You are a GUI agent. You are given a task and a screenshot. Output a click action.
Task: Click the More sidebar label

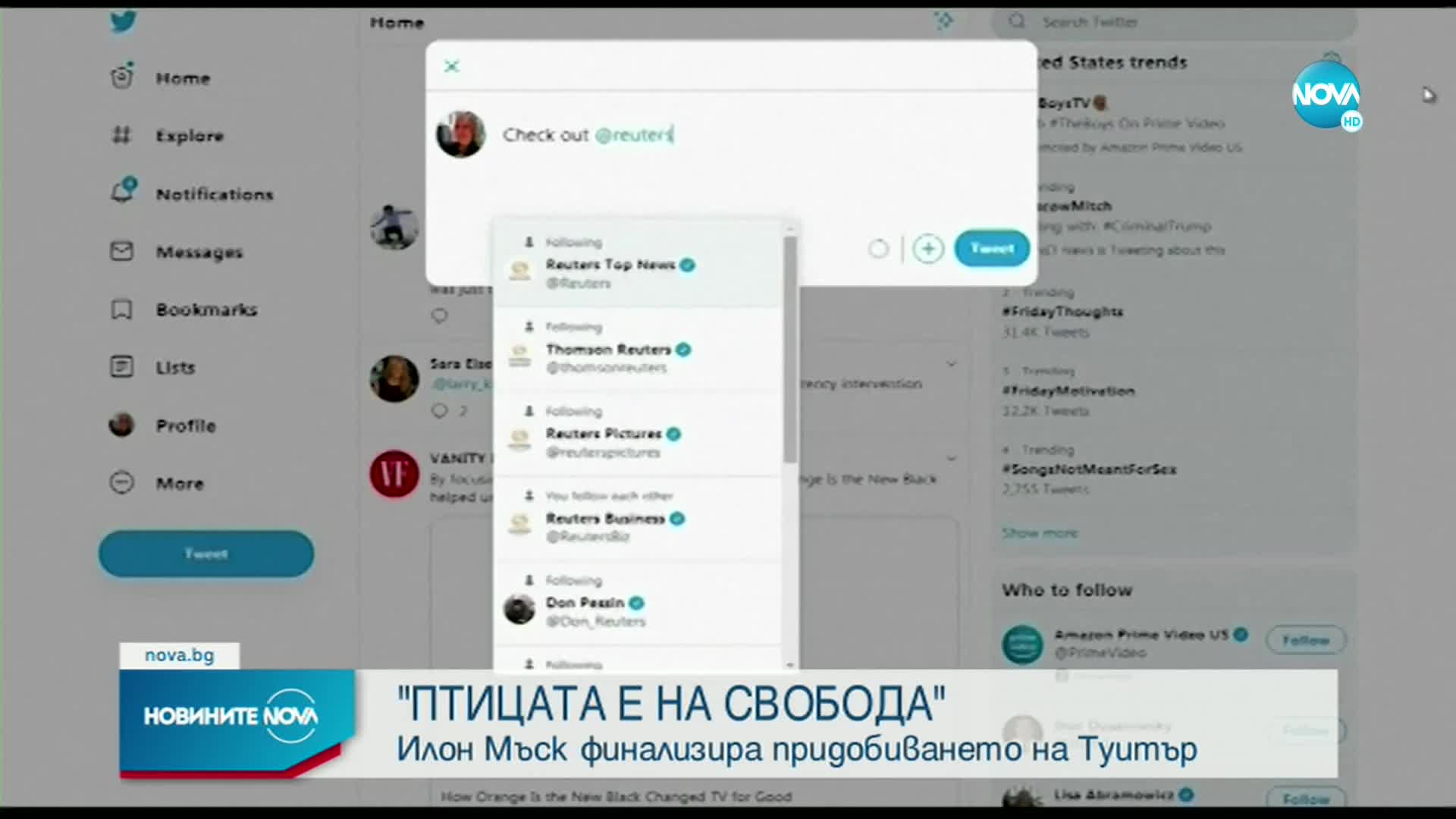(180, 483)
